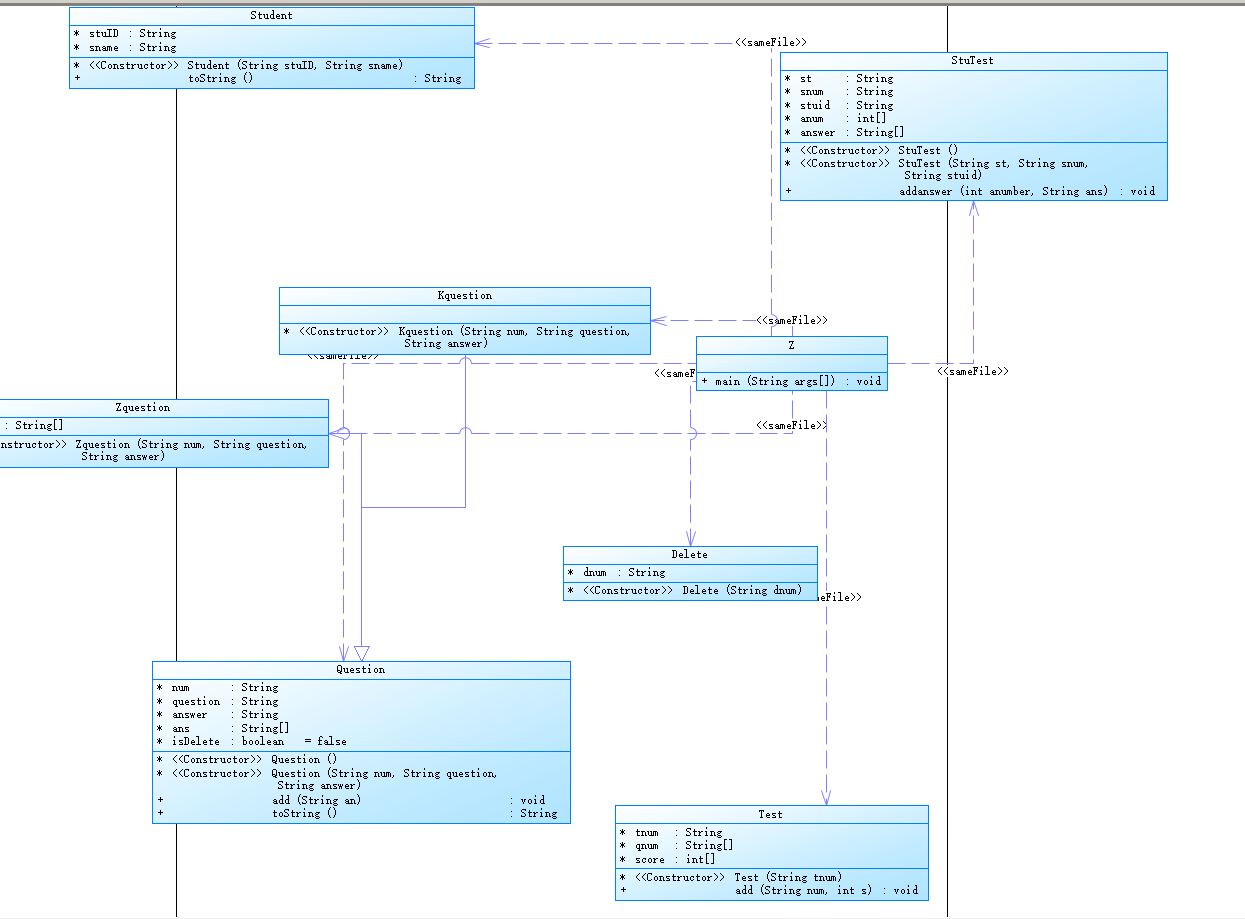
Task: Click the Question toString () operation
Action: tap(357, 814)
